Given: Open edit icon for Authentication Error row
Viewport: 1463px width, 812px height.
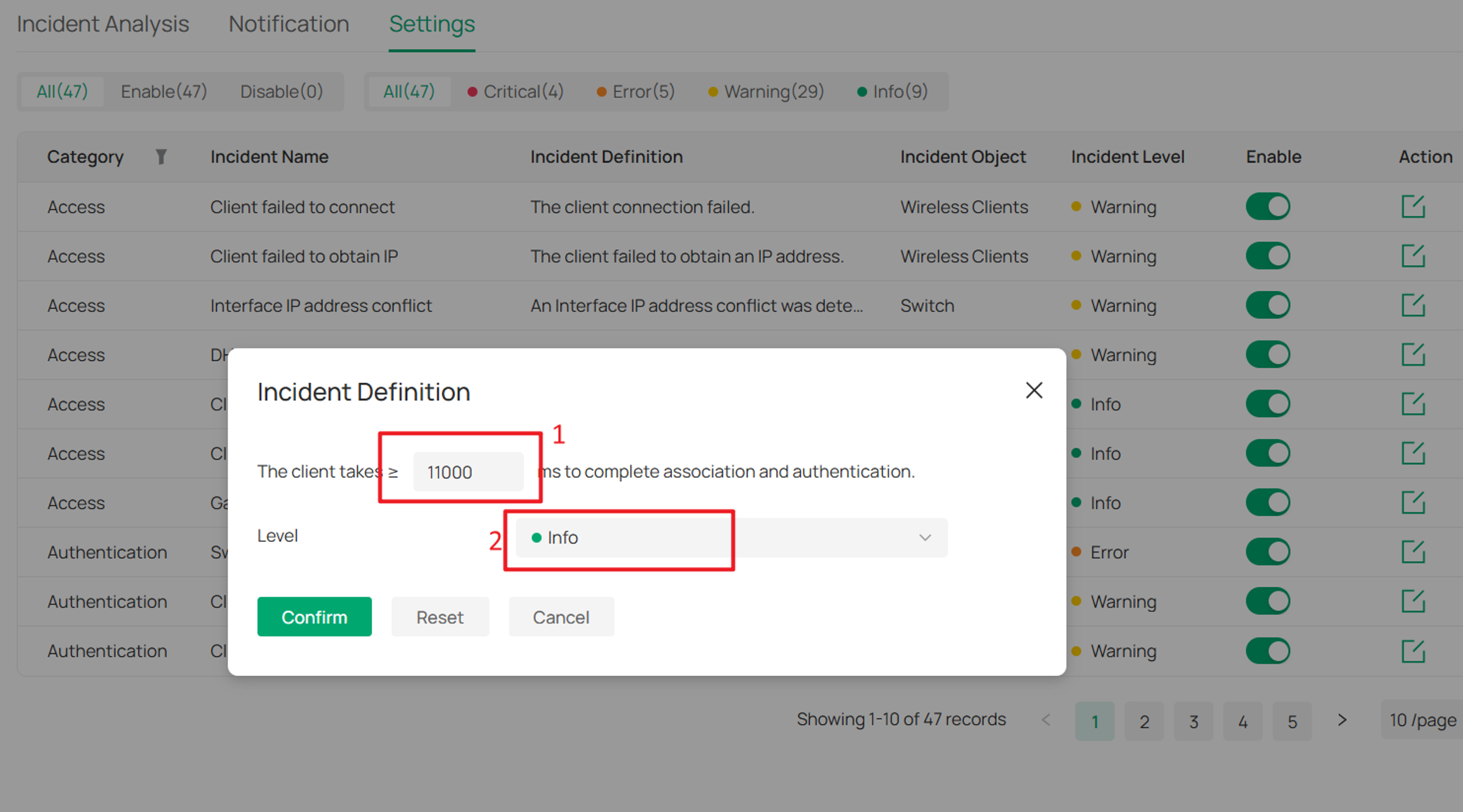Looking at the screenshot, I should (x=1412, y=551).
